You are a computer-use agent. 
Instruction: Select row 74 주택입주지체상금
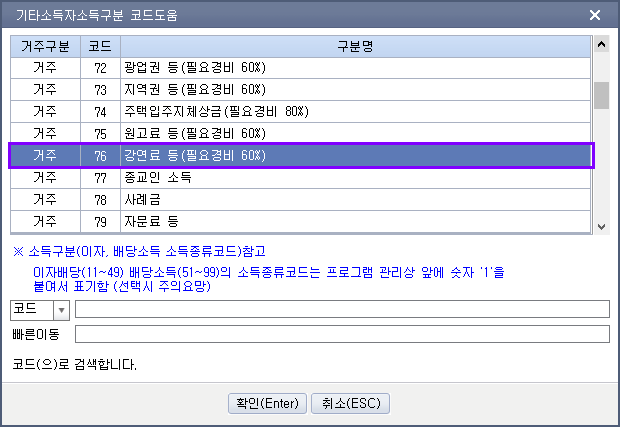click(x=300, y=112)
